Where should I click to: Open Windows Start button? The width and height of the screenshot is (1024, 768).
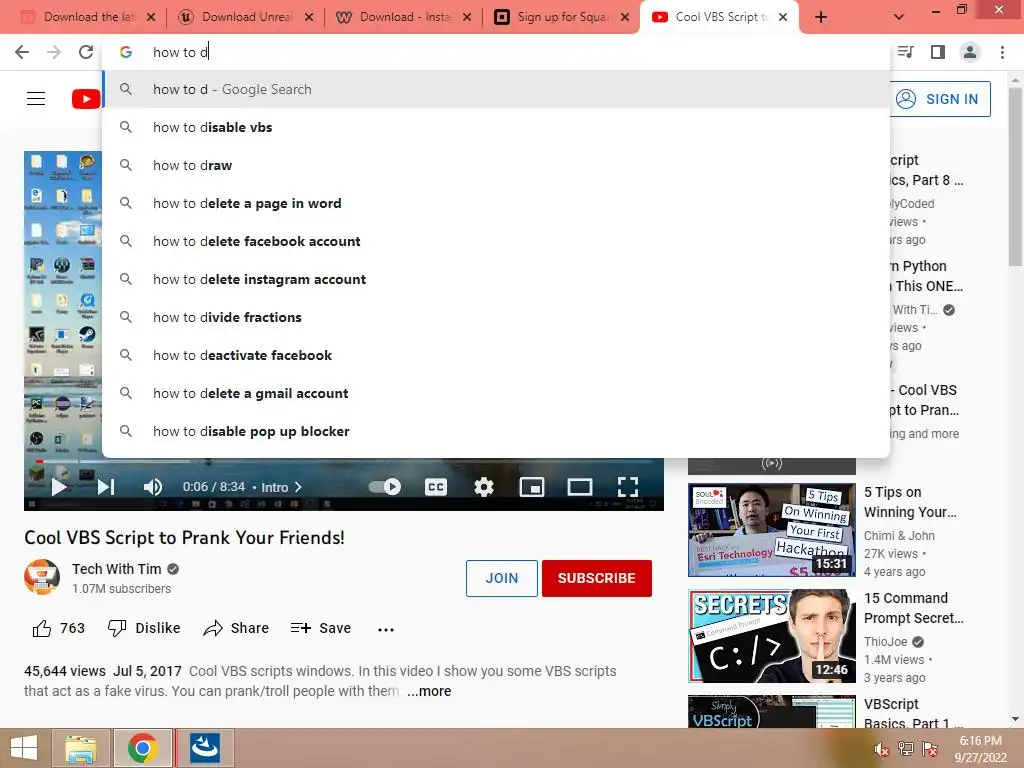[24, 748]
